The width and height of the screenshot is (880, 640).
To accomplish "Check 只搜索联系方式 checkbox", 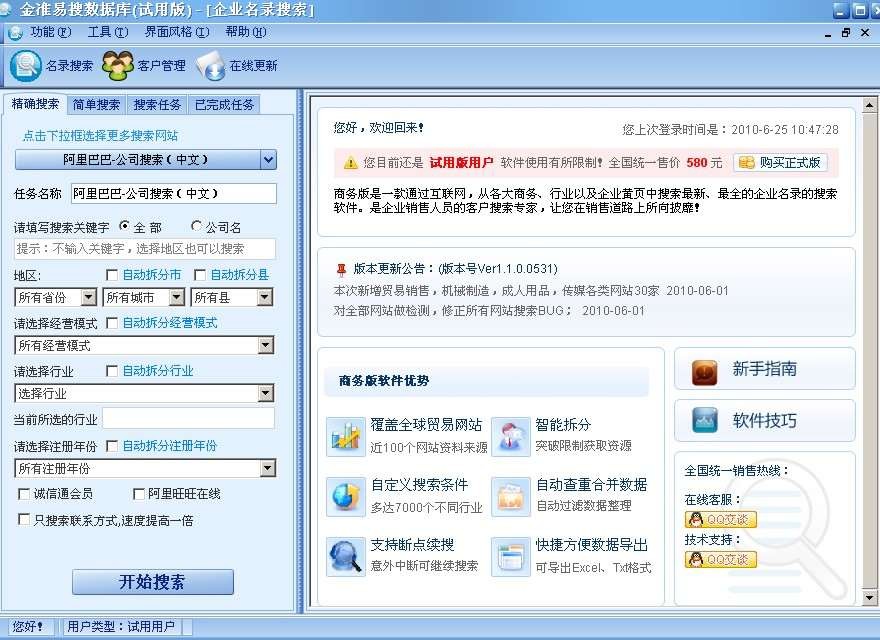I will coord(24,519).
